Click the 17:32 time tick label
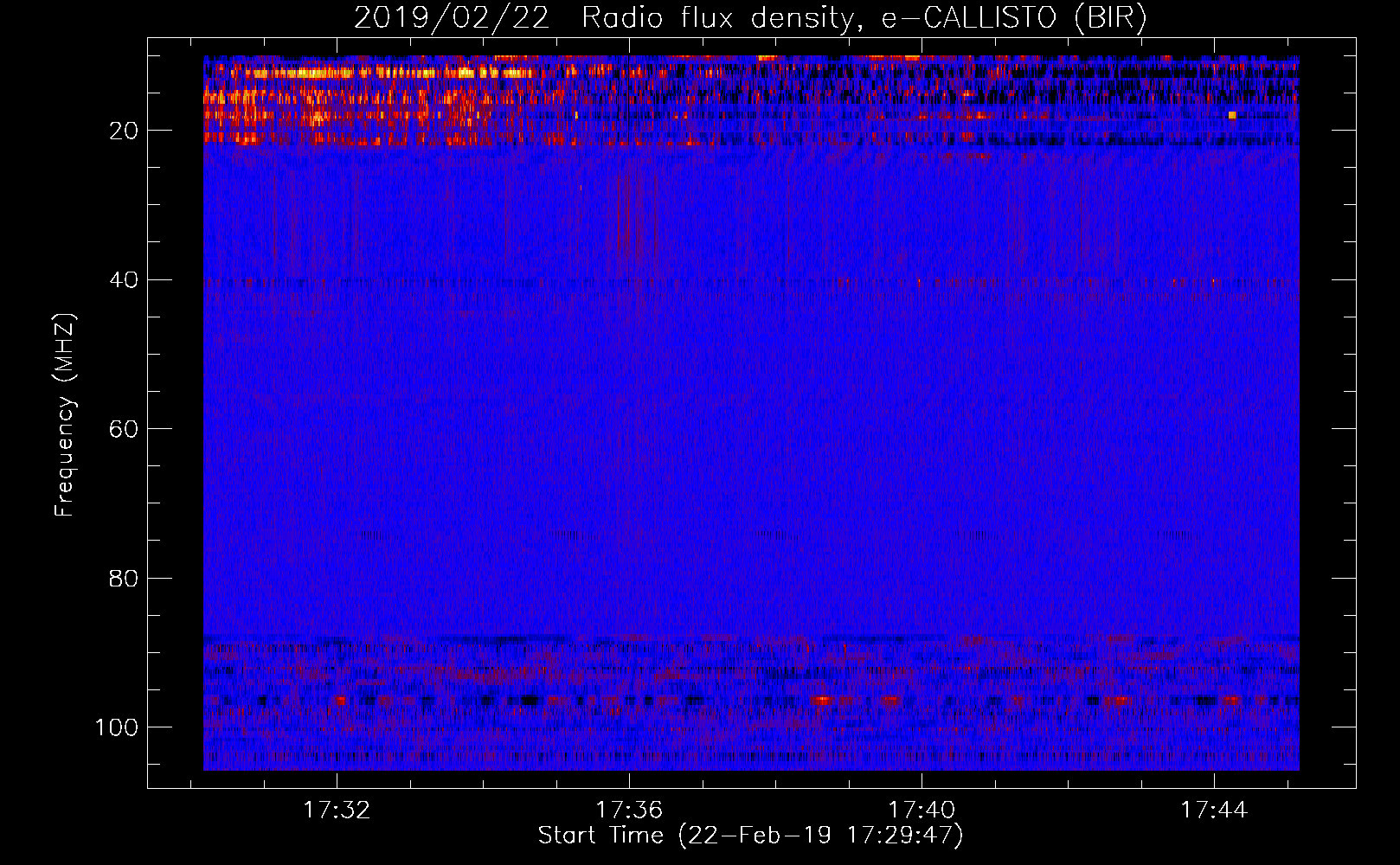The image size is (1400, 865). coord(337,810)
